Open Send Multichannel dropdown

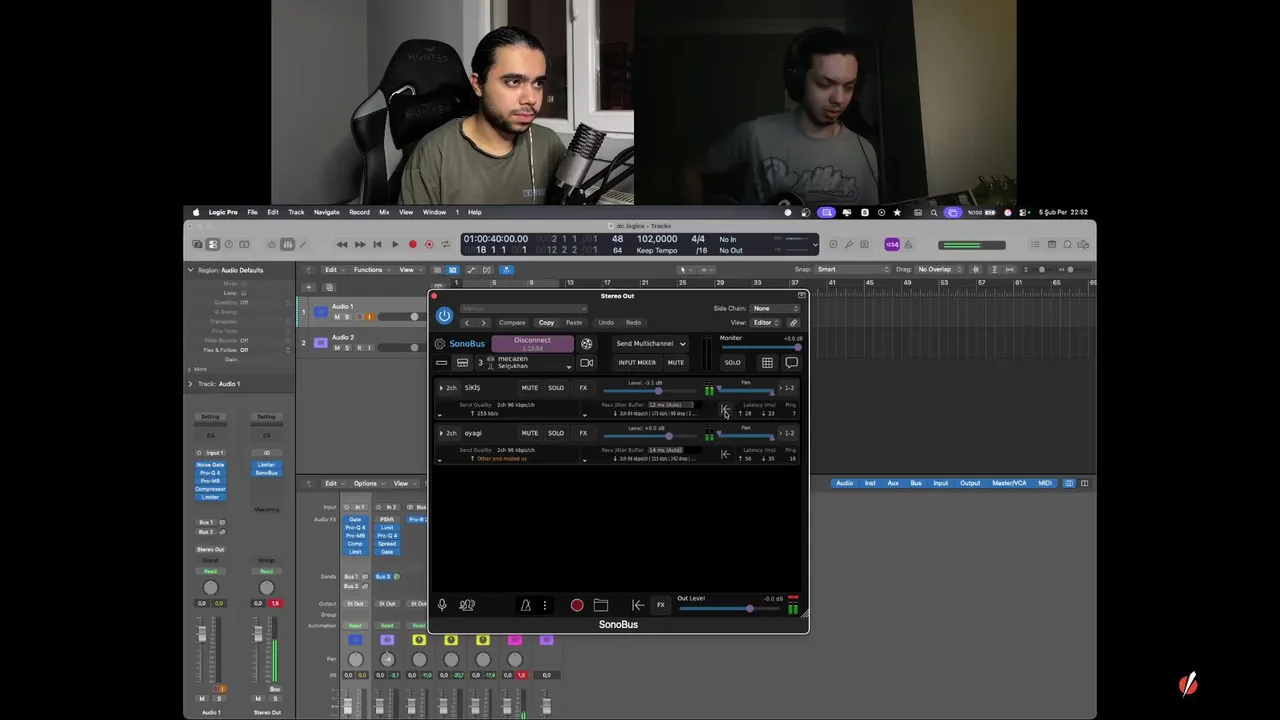click(651, 344)
